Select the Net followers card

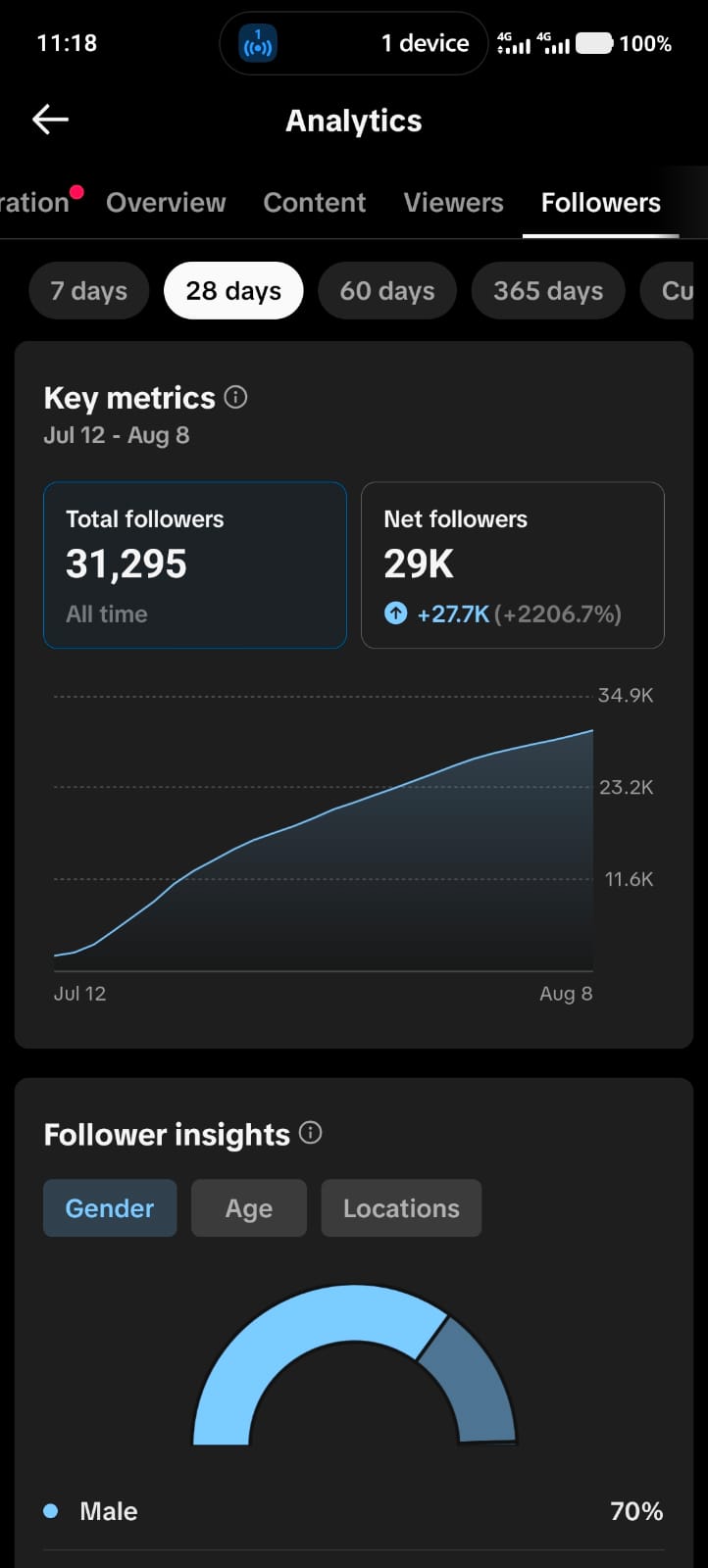coord(513,565)
